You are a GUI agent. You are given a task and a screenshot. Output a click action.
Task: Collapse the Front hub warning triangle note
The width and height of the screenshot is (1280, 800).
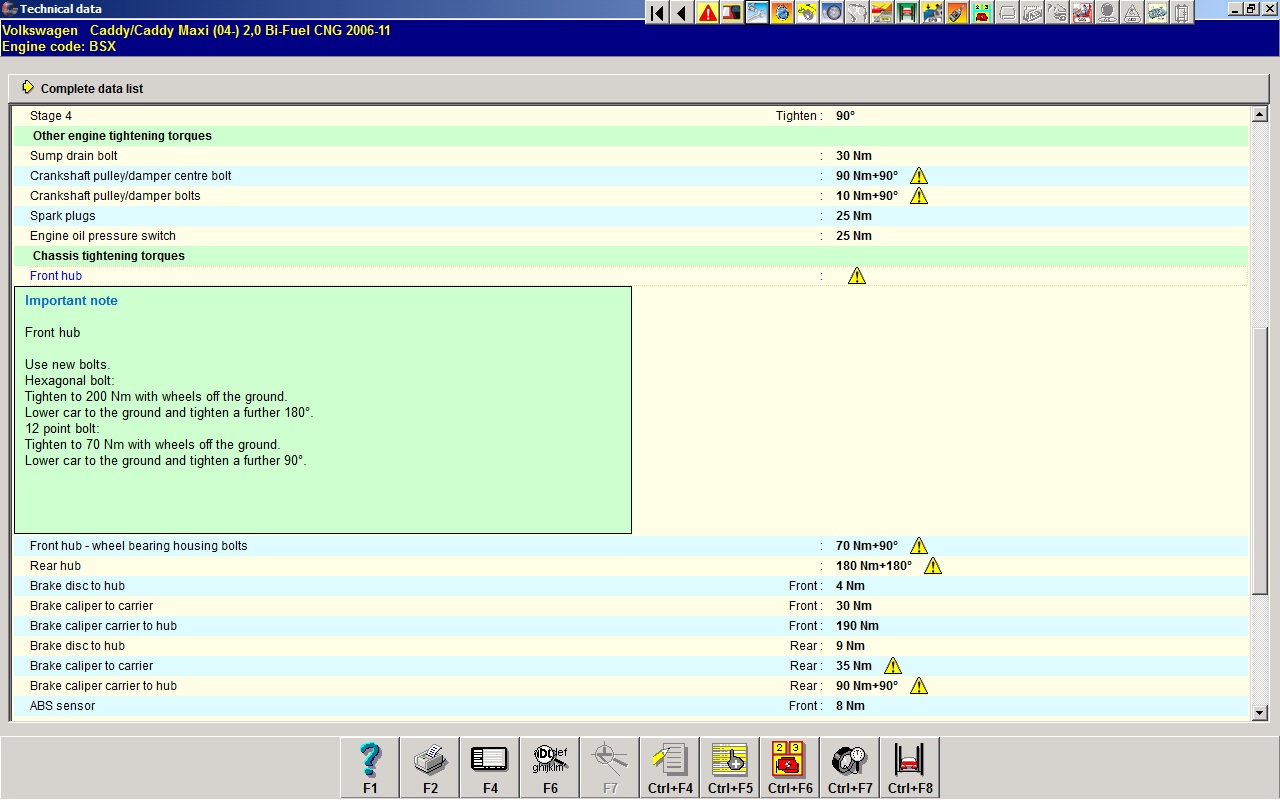pyautogui.click(x=857, y=276)
